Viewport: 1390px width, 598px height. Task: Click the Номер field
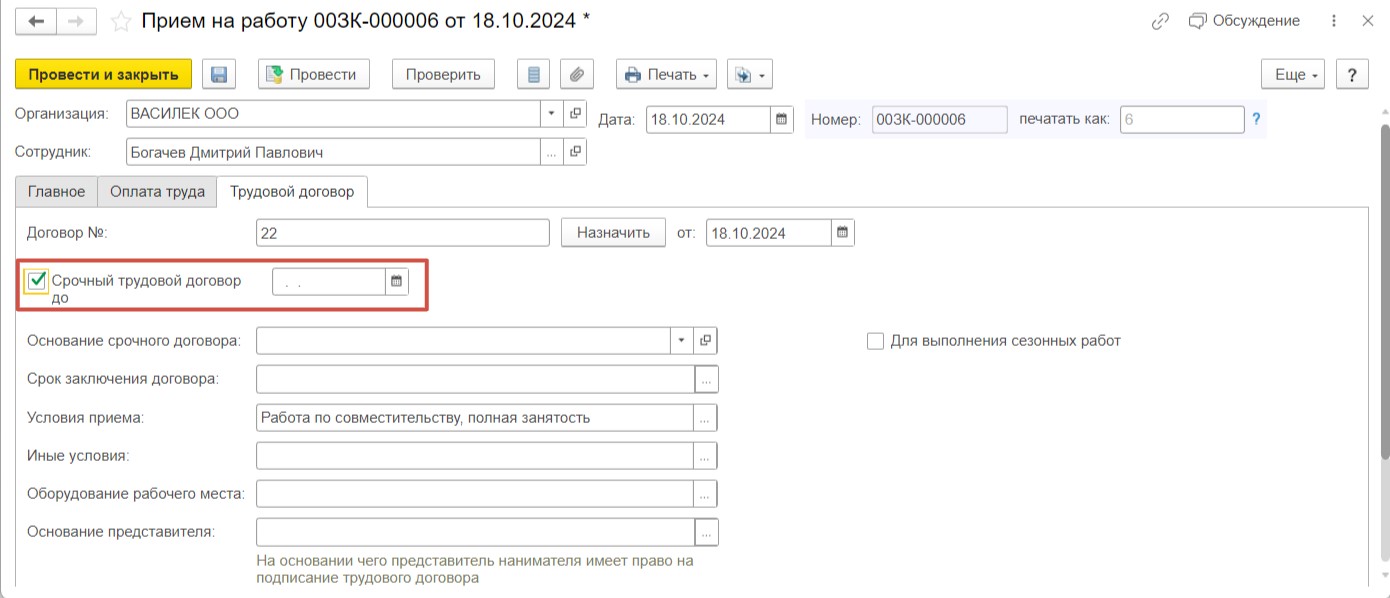click(x=939, y=120)
